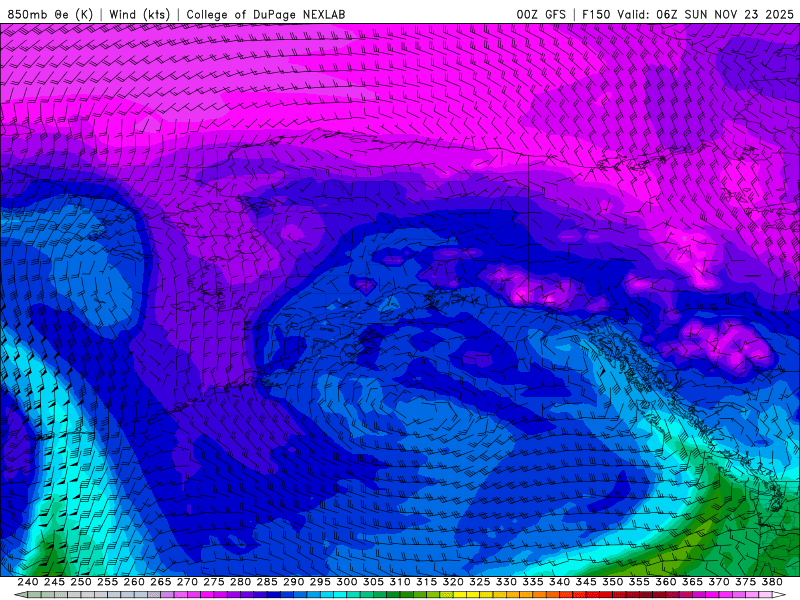Click the 255 value on the color scale
The height and width of the screenshot is (600, 800).
pos(107,582)
